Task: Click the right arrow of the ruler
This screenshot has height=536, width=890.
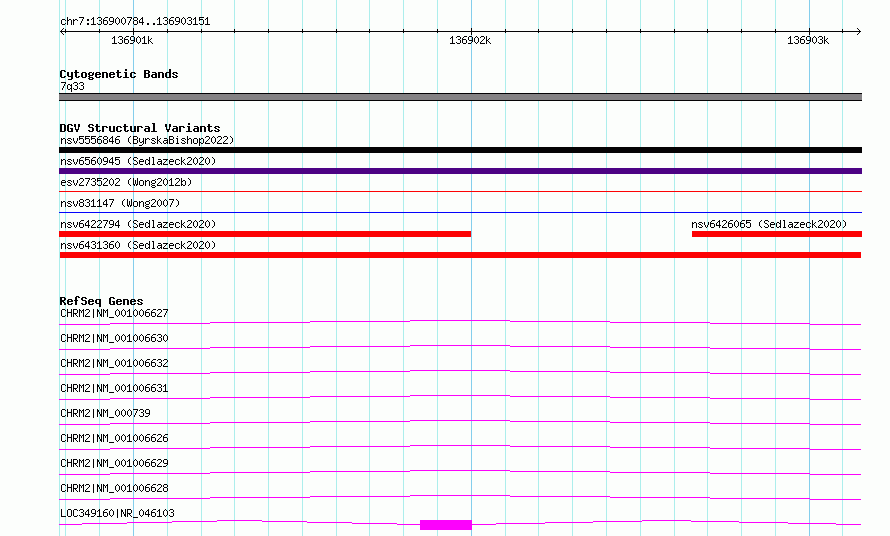Action: point(858,32)
